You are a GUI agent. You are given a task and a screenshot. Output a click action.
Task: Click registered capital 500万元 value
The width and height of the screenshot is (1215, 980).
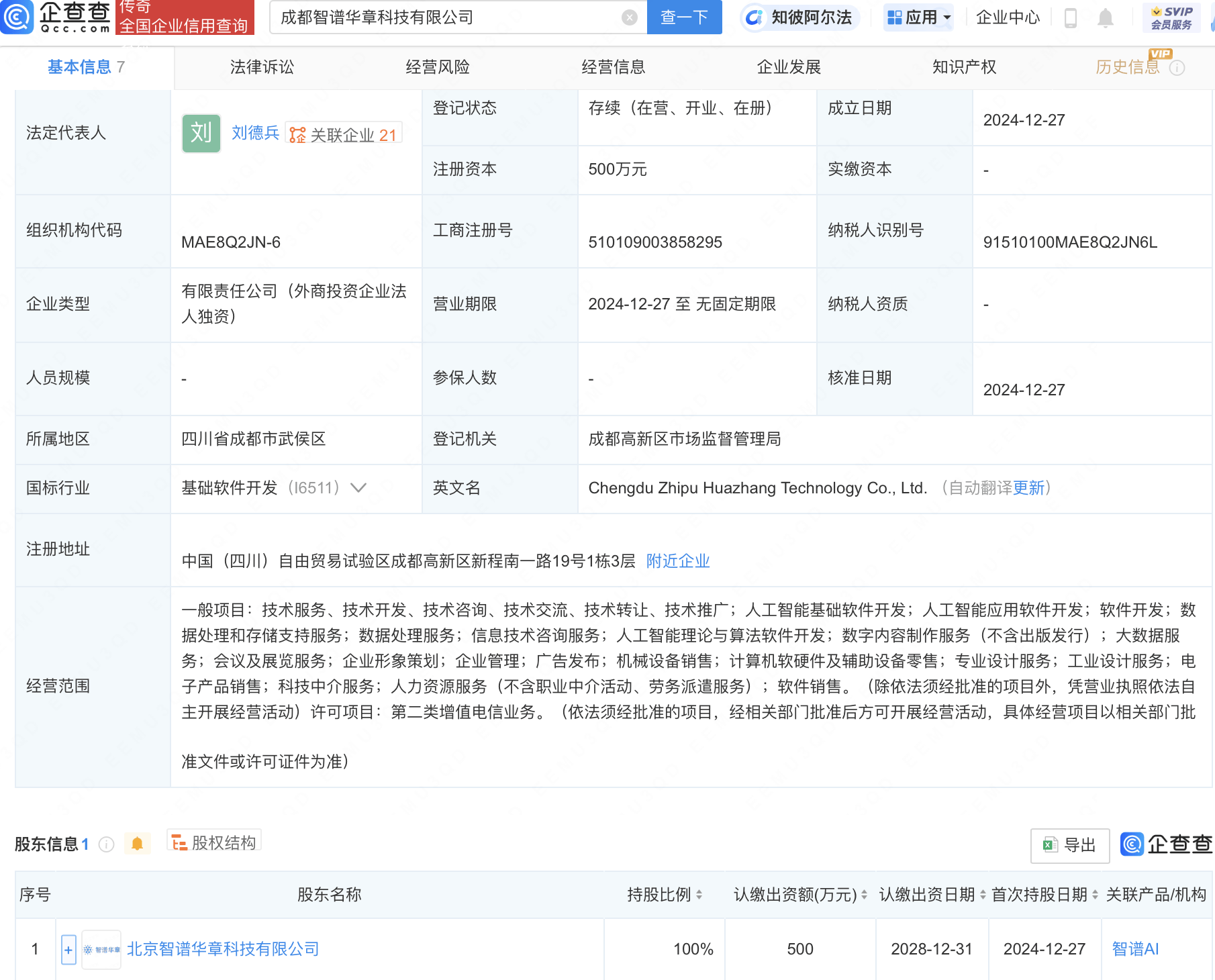[618, 169]
